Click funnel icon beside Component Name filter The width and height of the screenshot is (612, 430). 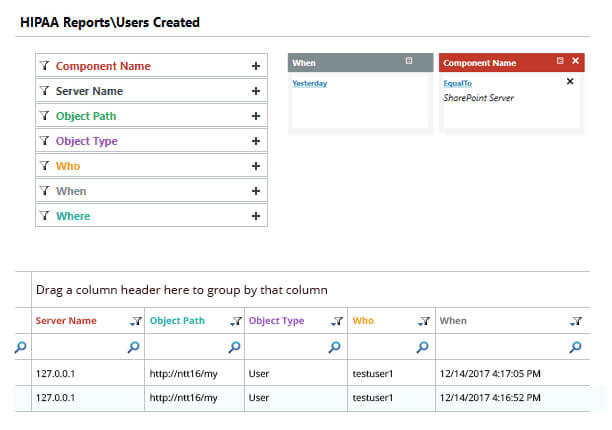coord(44,66)
